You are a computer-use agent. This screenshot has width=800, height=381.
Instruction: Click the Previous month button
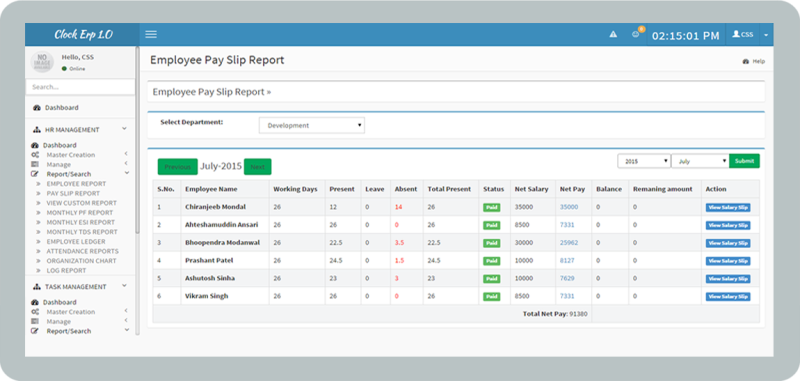(x=178, y=167)
